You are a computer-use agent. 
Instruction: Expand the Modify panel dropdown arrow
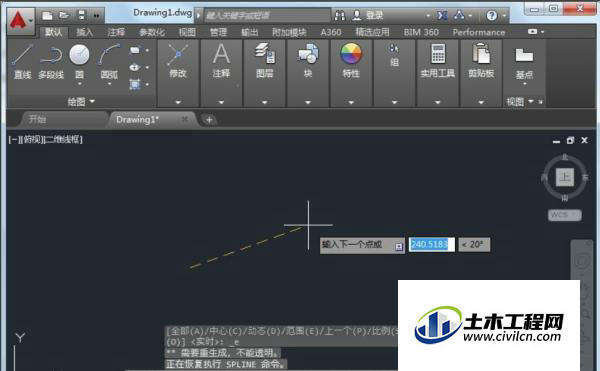pos(178,102)
